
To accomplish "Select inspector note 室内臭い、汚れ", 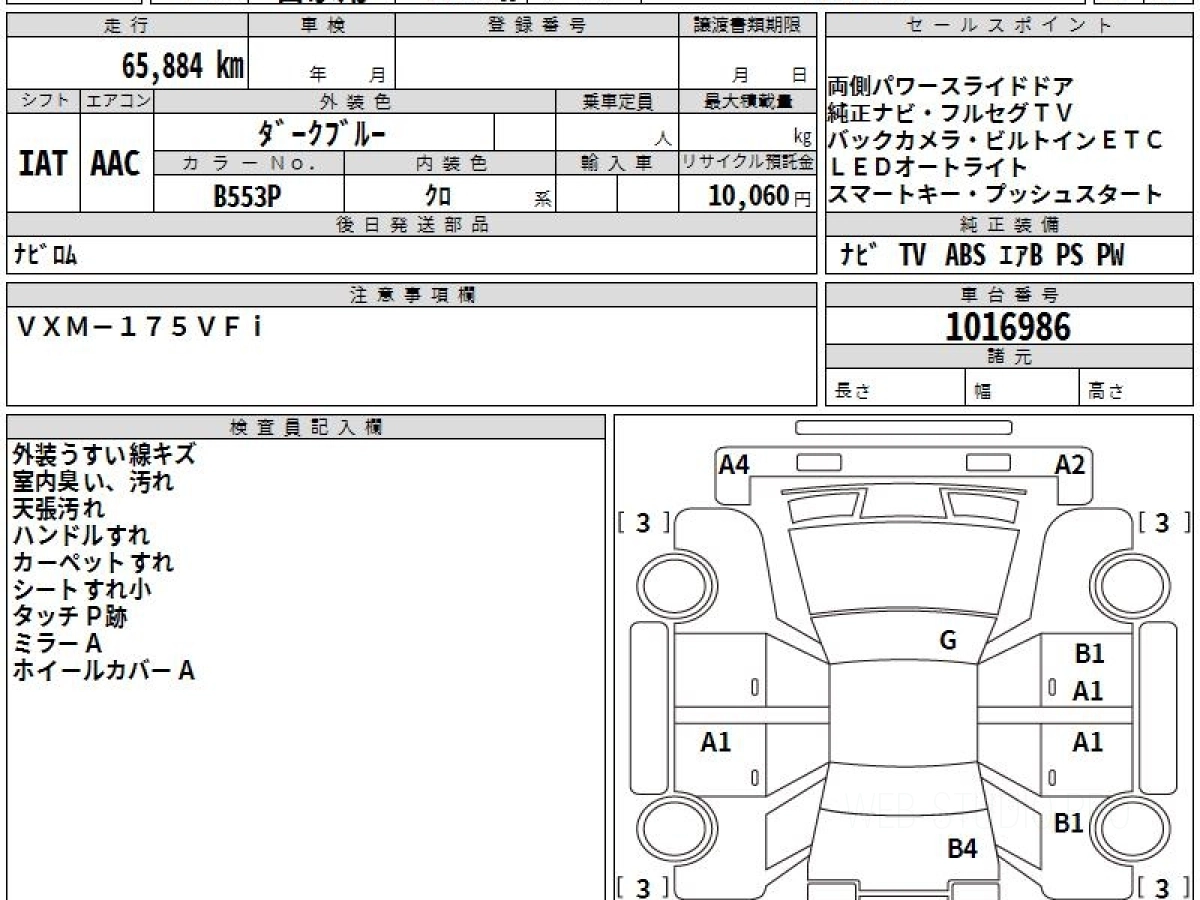I will [x=93, y=482].
